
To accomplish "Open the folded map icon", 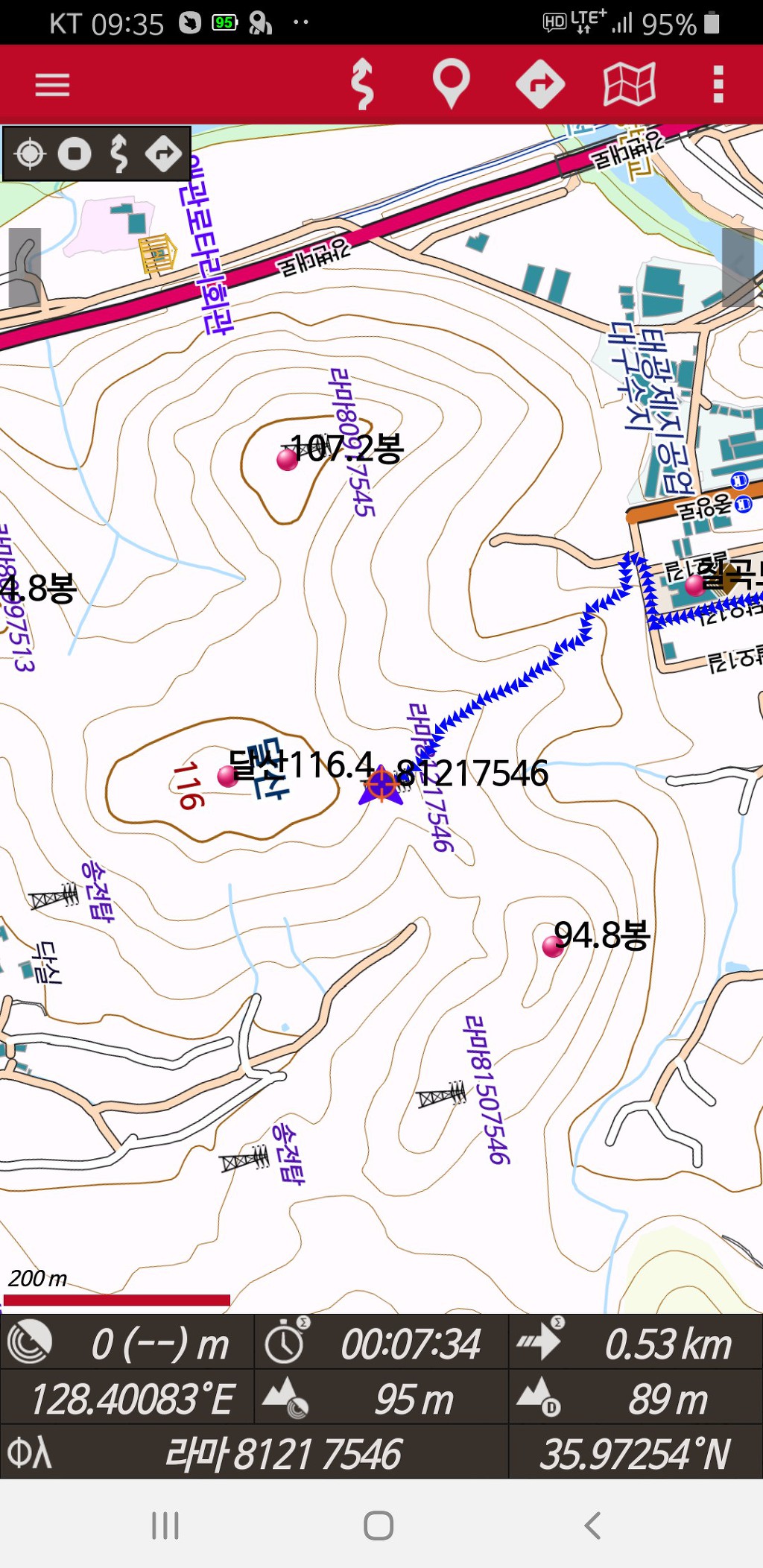I will (630, 84).
